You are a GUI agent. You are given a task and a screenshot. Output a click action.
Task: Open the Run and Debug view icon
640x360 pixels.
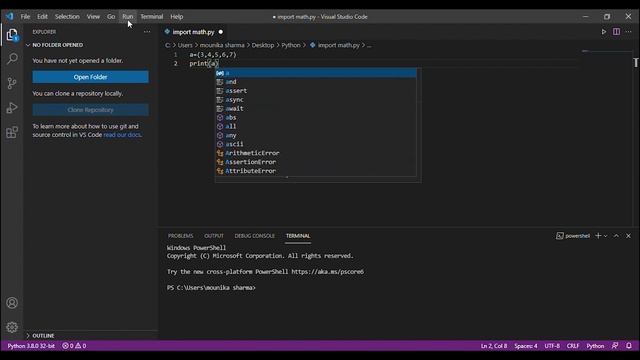12,108
